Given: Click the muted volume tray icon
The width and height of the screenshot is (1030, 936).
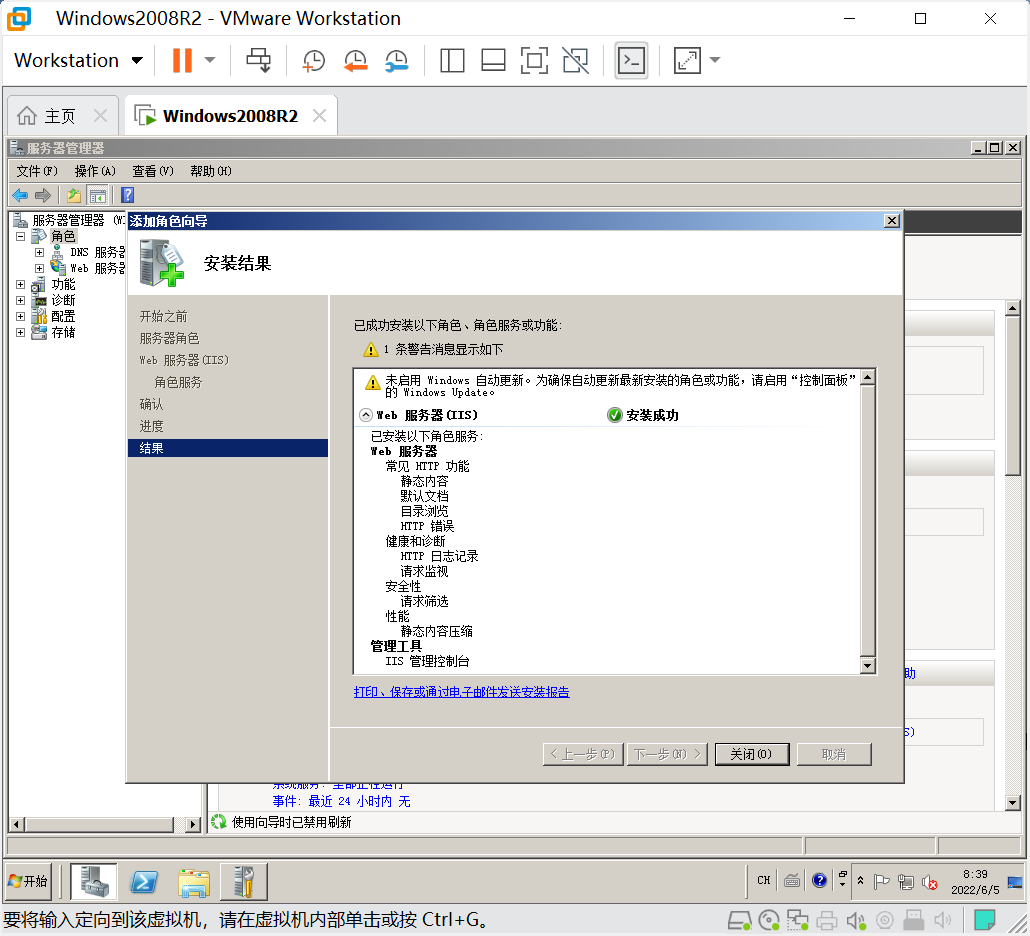Looking at the screenshot, I should [x=929, y=881].
